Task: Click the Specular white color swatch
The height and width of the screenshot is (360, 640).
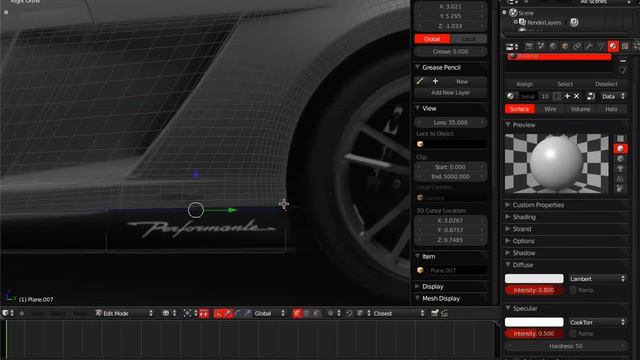Action: coord(534,322)
